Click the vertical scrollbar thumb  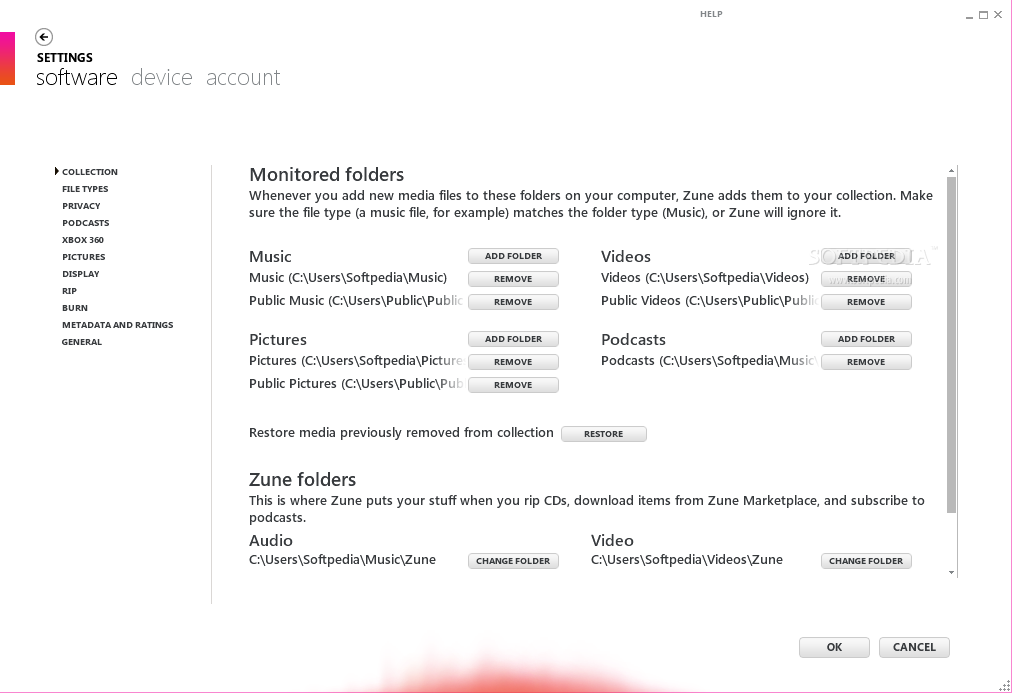click(x=951, y=345)
